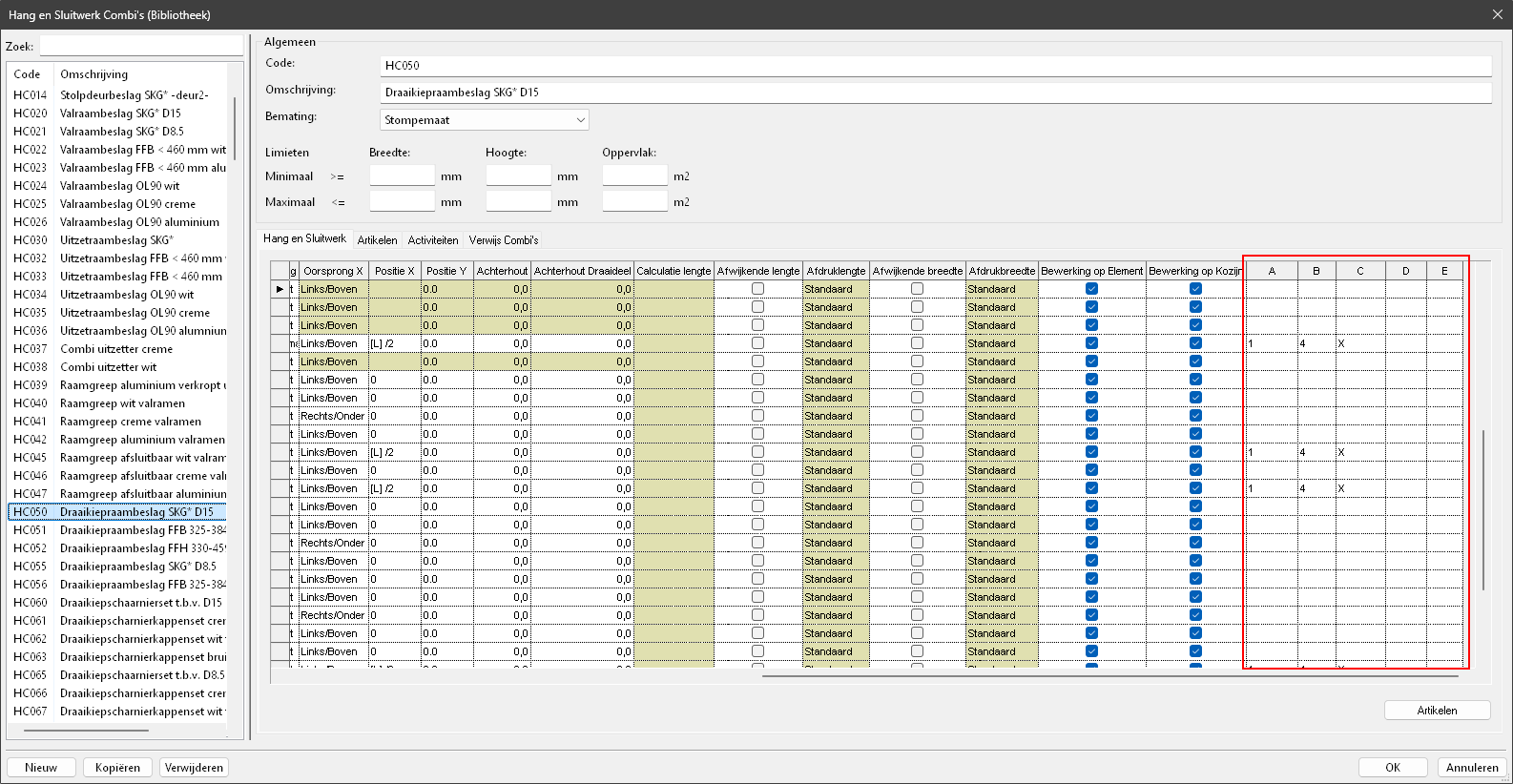
Task: Click the Bewerking op Element column header
Action: click(1091, 271)
